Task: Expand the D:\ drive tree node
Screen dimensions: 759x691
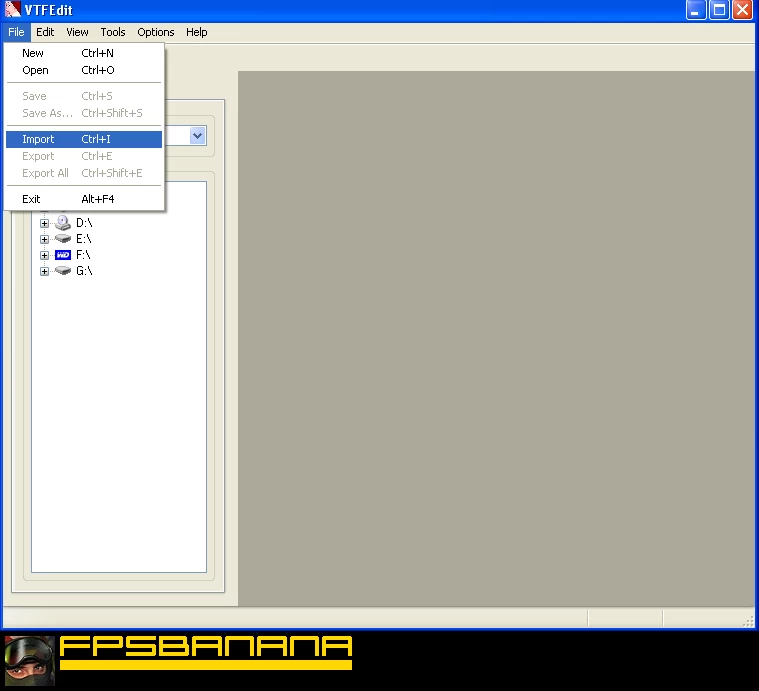Action: click(44, 224)
